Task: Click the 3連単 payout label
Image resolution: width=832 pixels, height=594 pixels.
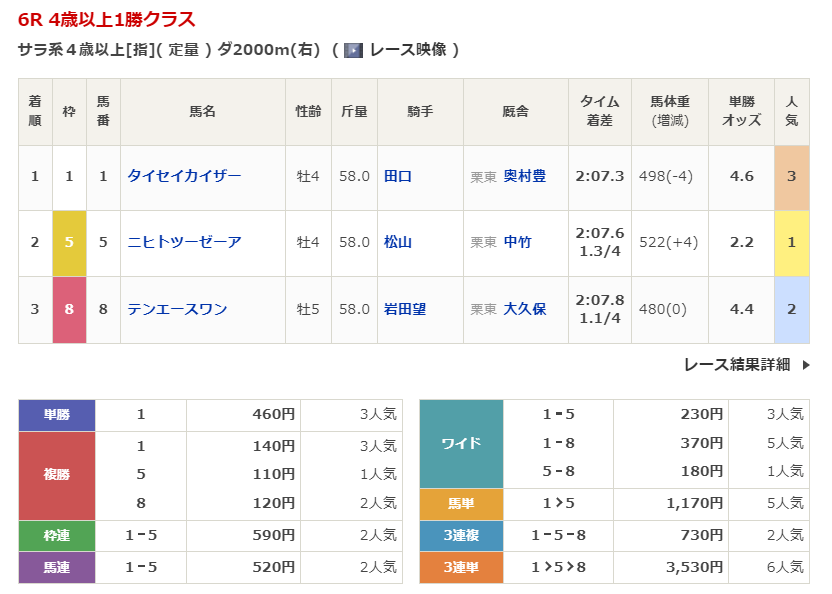Action: [461, 567]
